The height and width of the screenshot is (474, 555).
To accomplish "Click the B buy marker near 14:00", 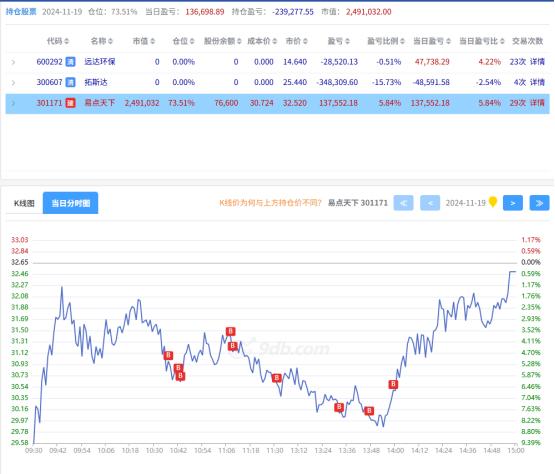I will [393, 384].
